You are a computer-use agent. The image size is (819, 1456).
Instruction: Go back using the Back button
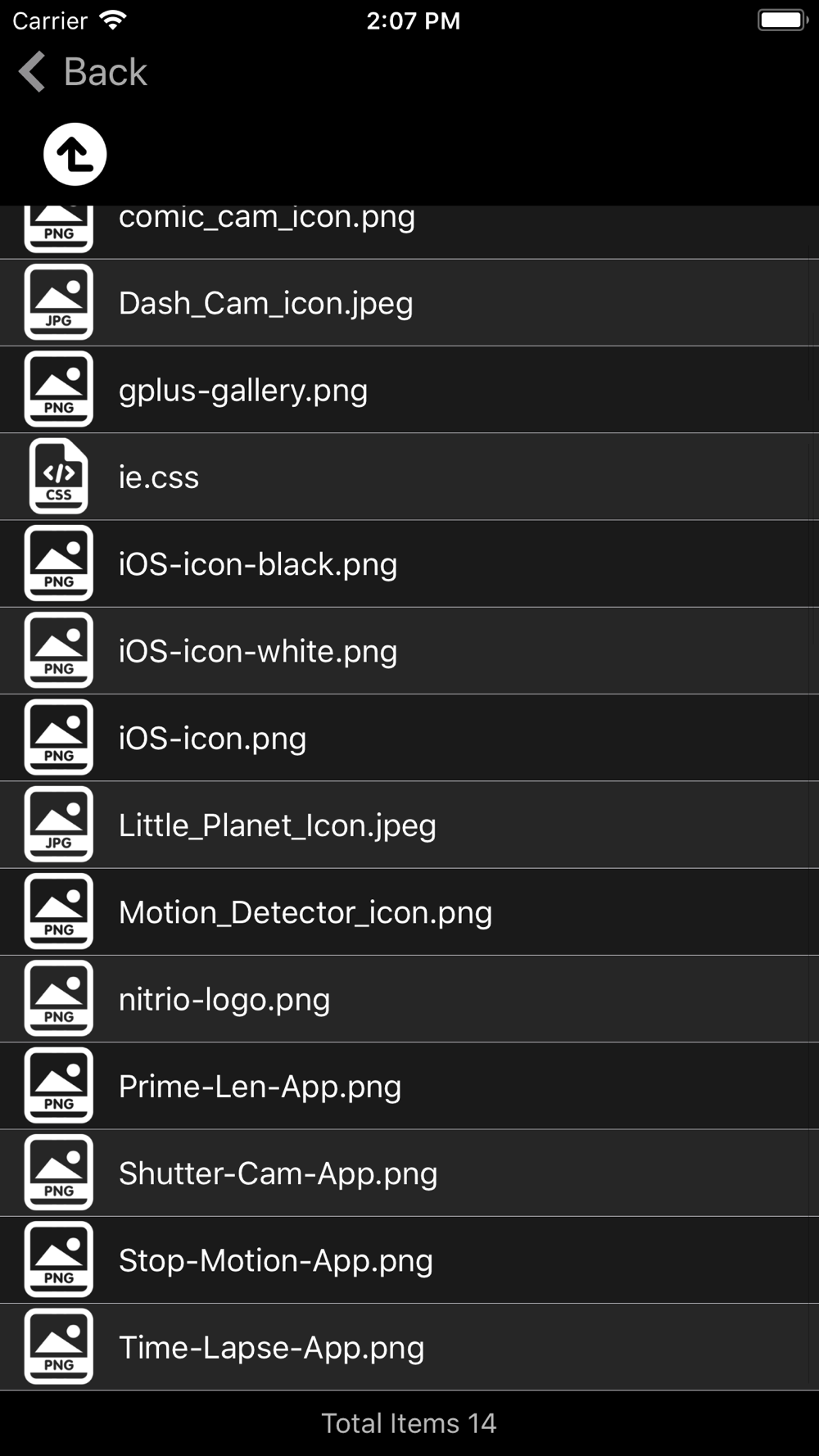point(83,71)
